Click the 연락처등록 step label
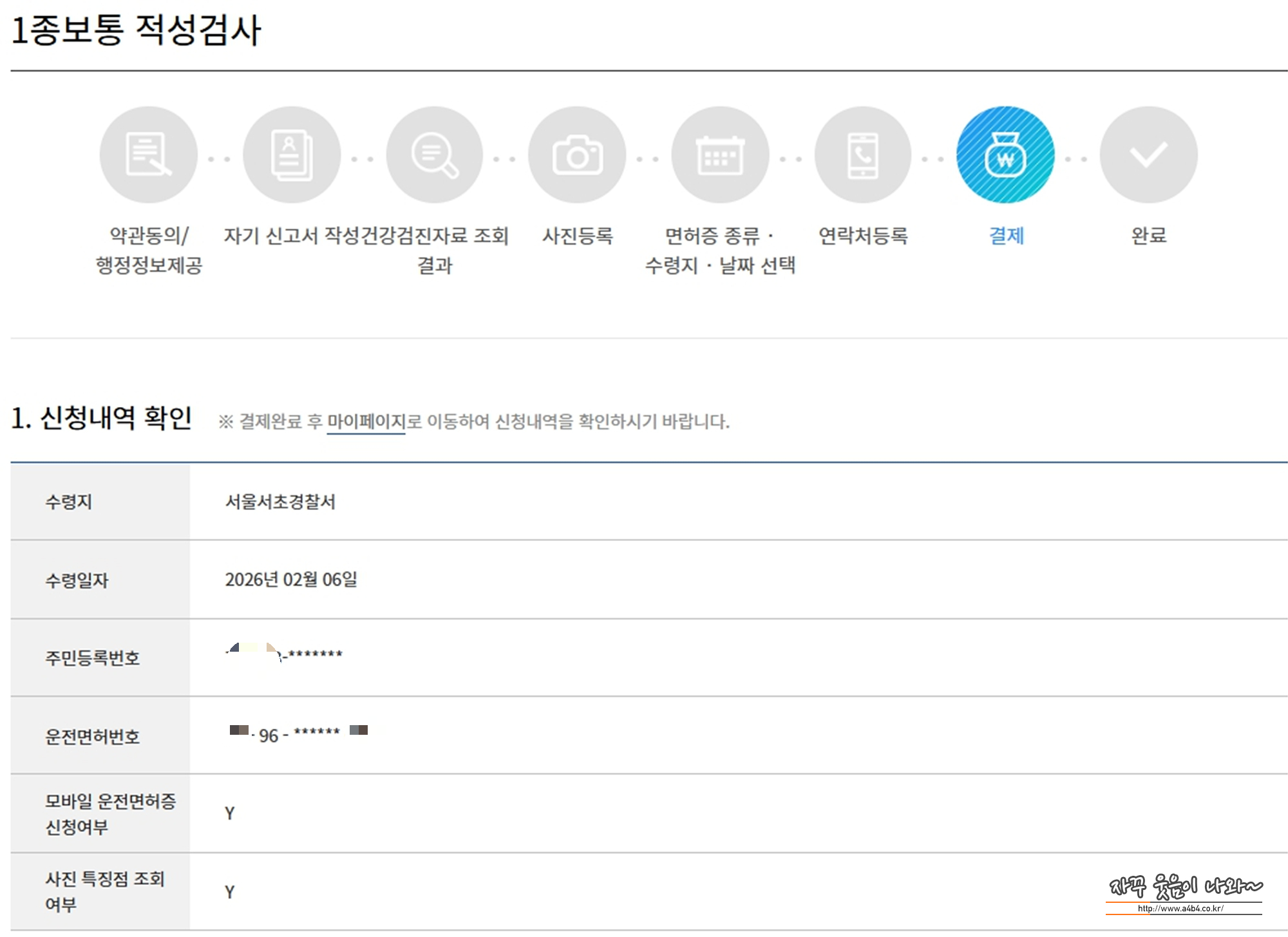This screenshot has height=937, width=1288. (863, 236)
